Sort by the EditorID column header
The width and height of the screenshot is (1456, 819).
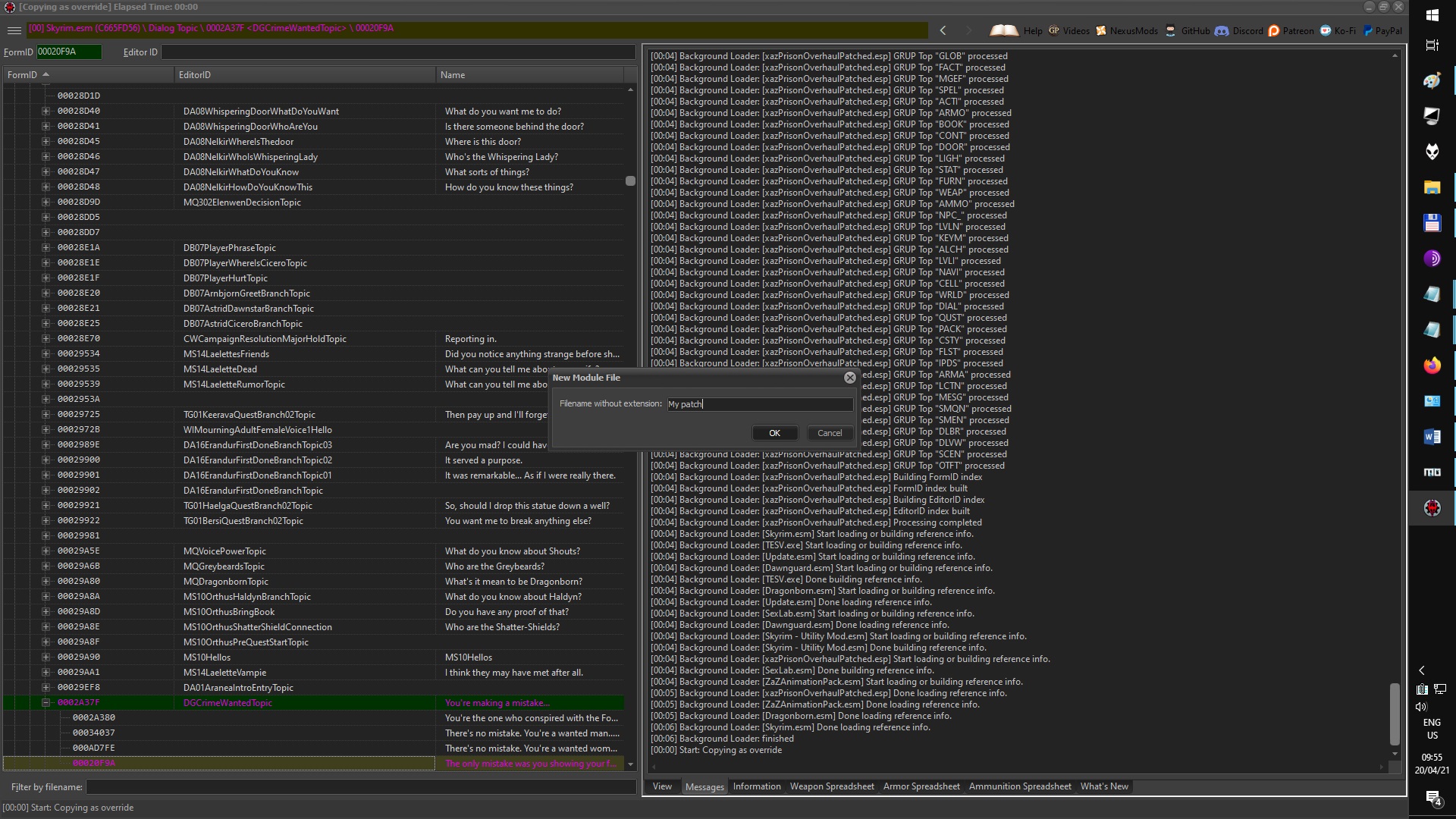[305, 74]
